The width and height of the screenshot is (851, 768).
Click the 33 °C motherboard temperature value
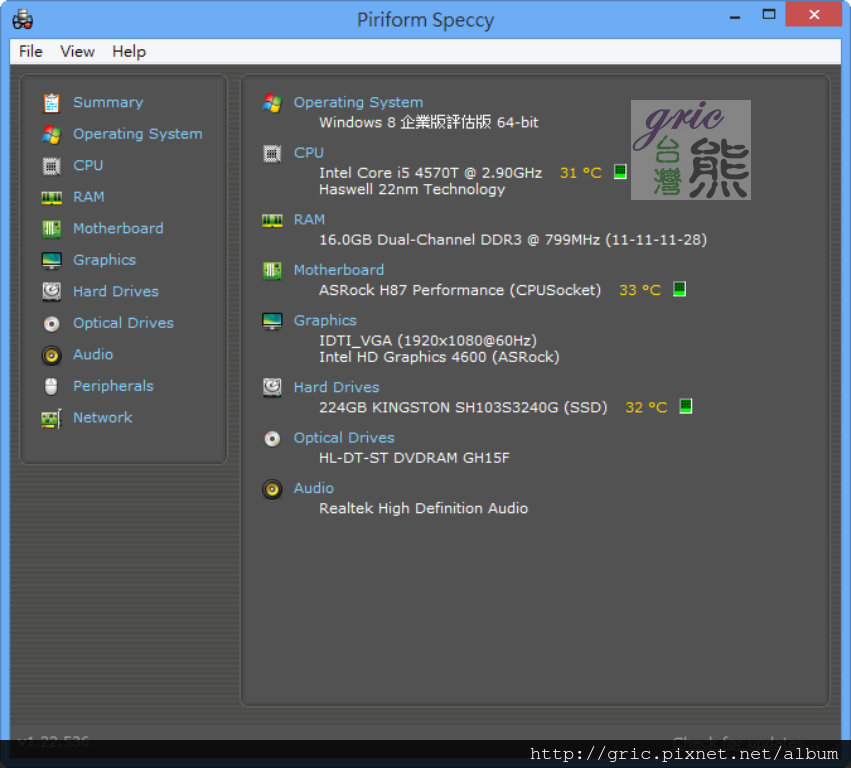point(640,290)
